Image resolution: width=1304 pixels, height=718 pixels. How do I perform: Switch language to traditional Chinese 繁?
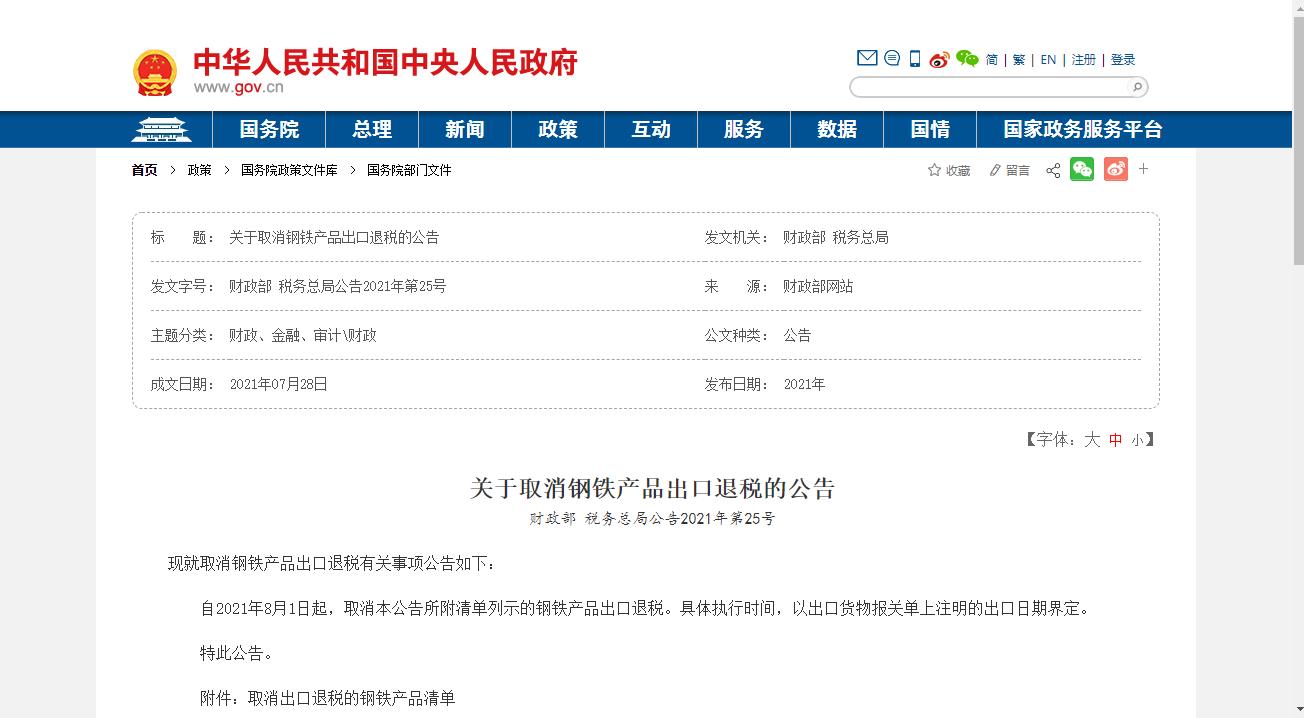click(1018, 59)
